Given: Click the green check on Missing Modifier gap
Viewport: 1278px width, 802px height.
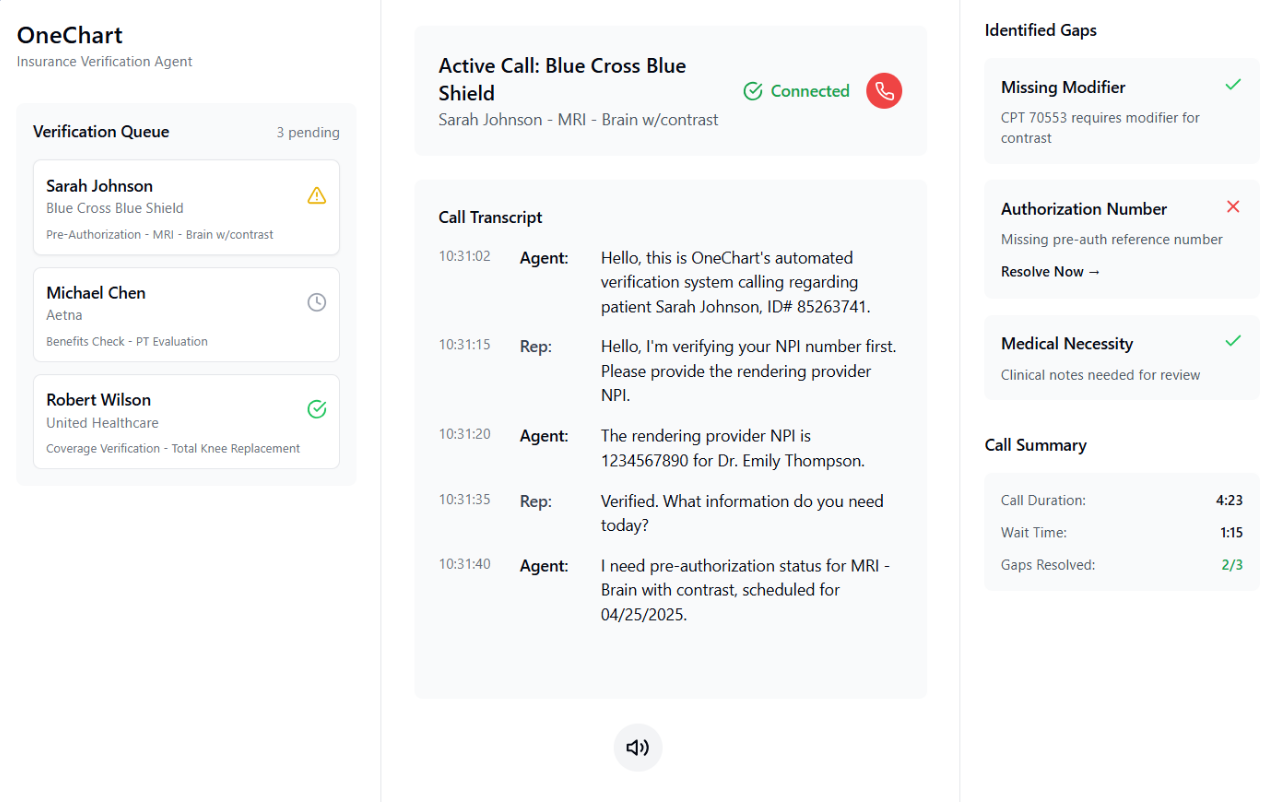Looking at the screenshot, I should pos(1233,85).
